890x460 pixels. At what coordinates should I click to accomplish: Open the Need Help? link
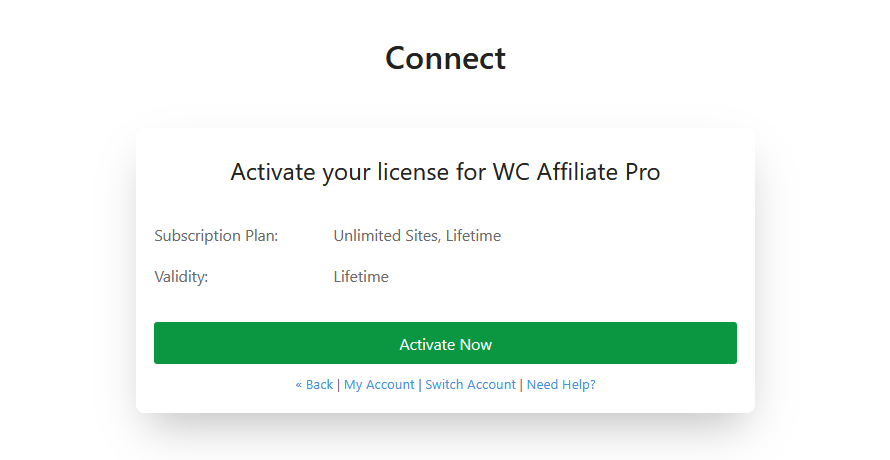click(x=561, y=385)
